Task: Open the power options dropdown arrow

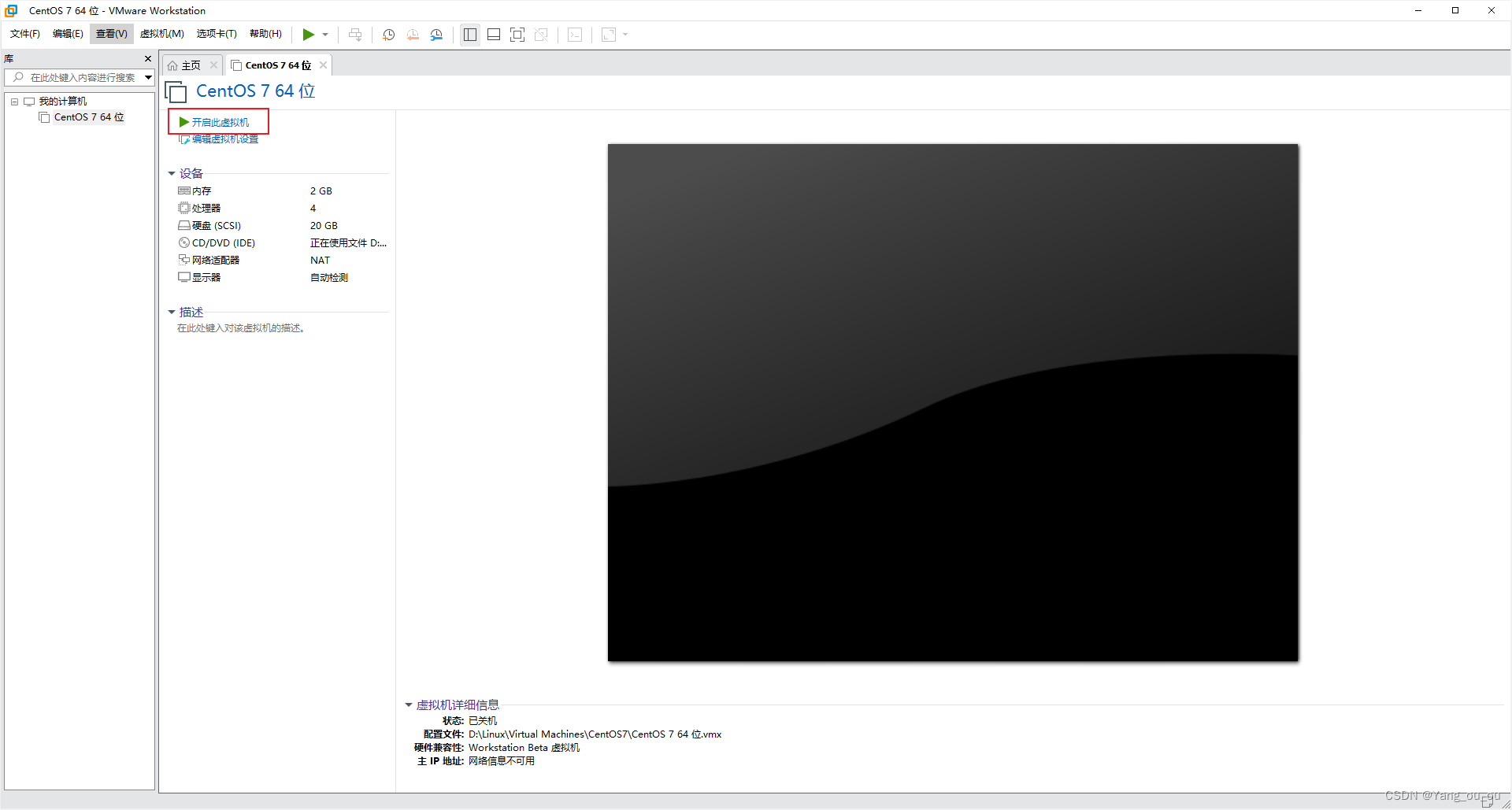Action: 325,34
